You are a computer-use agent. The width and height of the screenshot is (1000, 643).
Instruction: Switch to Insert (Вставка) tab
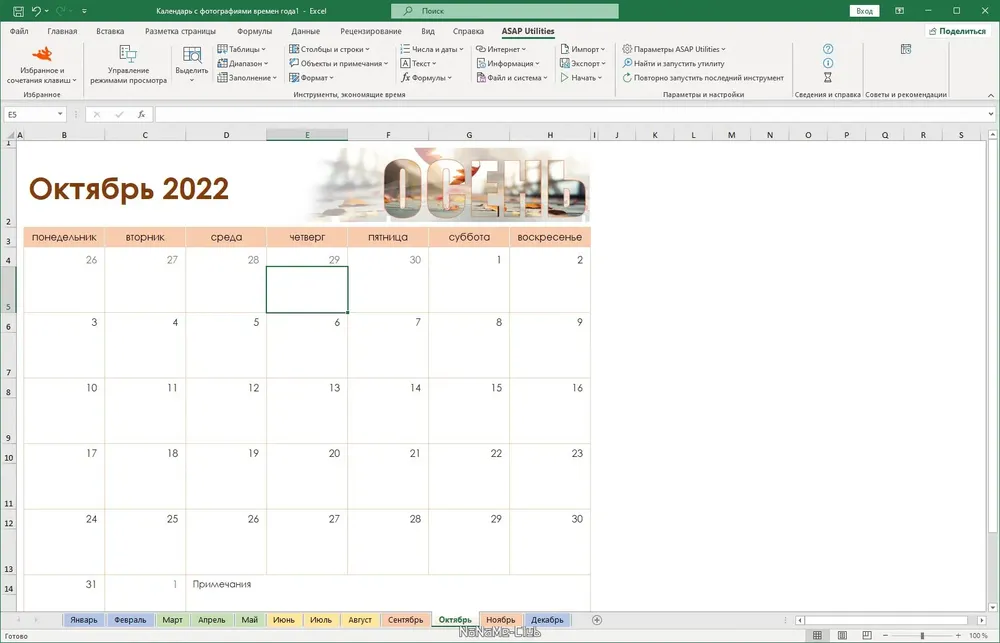pos(110,31)
